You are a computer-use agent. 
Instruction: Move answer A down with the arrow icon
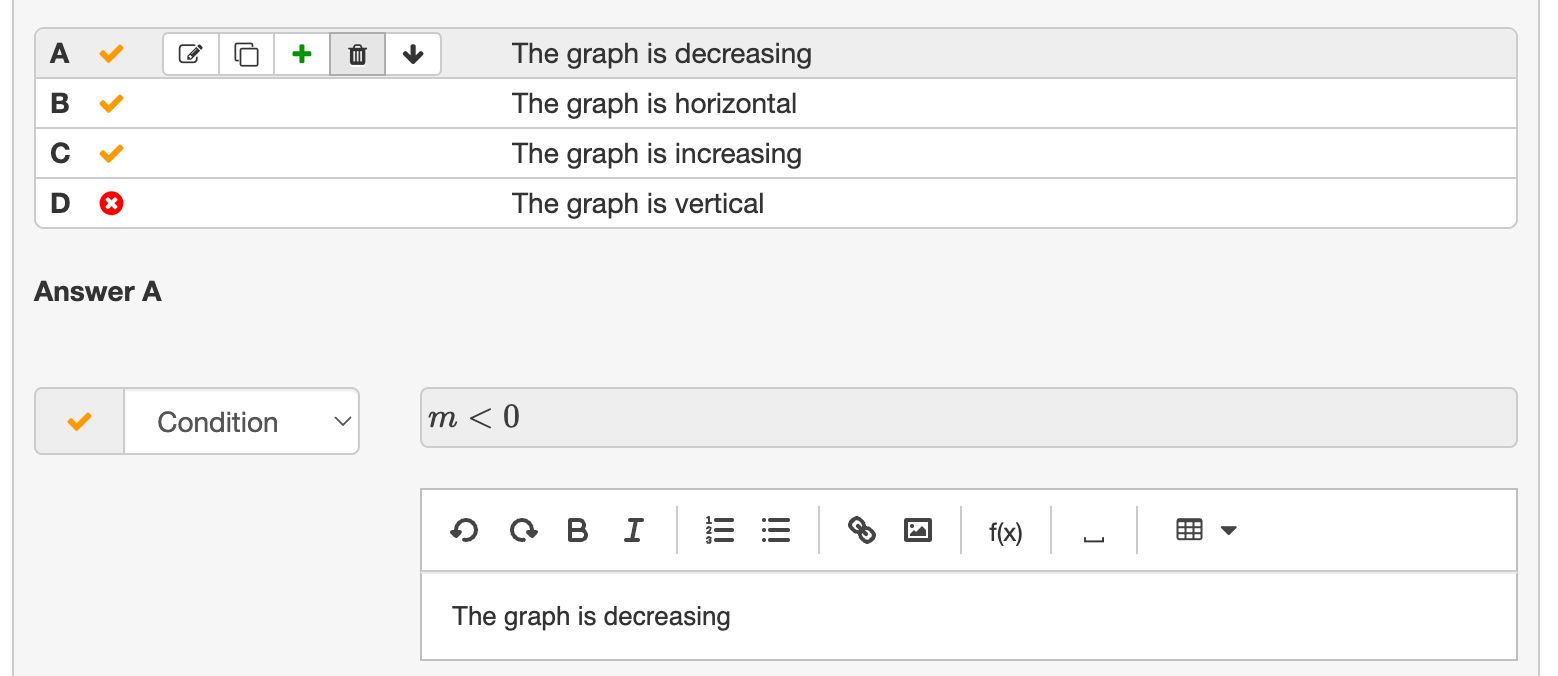(x=413, y=54)
